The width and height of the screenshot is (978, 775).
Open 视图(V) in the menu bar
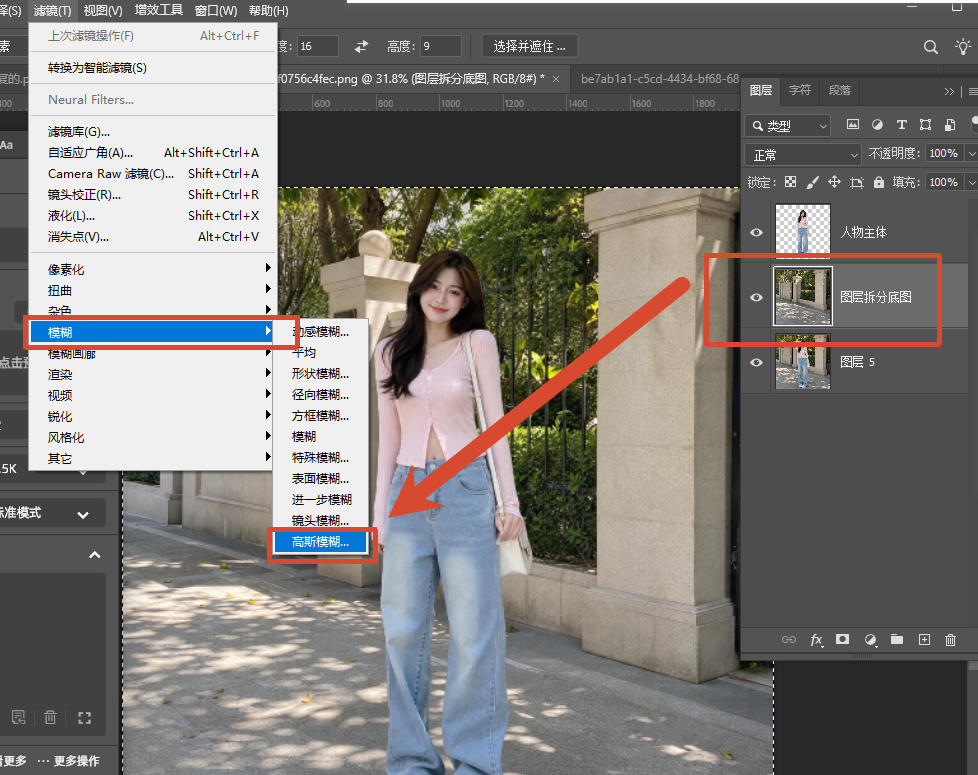(103, 11)
